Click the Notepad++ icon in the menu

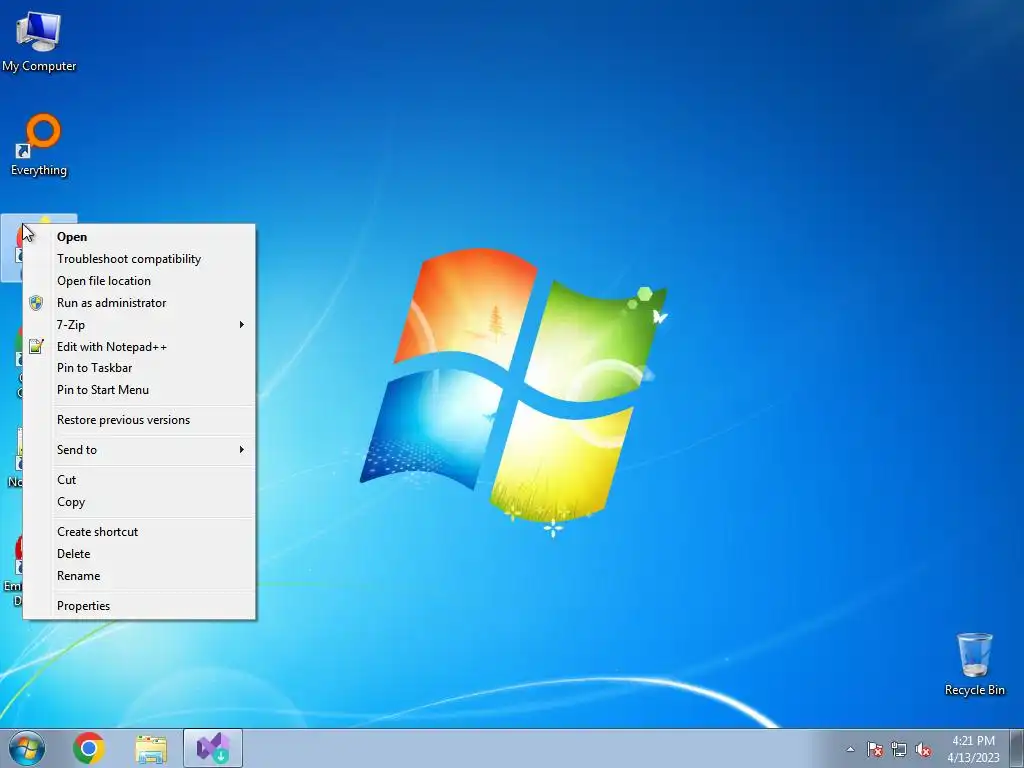[x=36, y=346]
